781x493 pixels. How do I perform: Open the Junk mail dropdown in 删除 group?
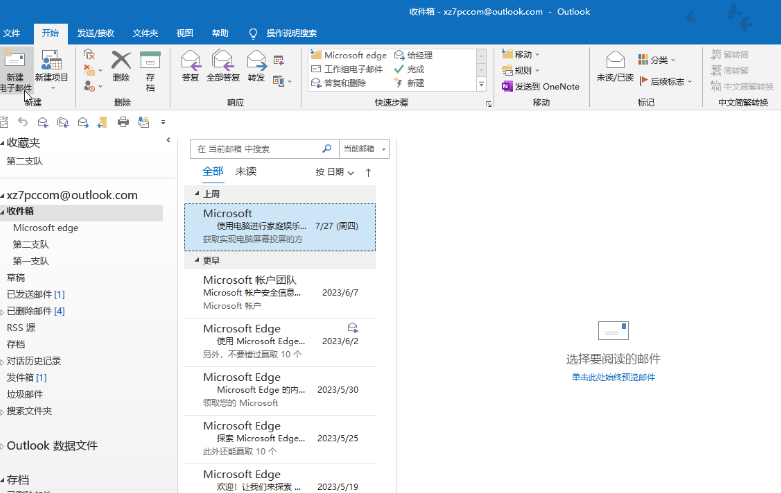pyautogui.click(x=93, y=86)
